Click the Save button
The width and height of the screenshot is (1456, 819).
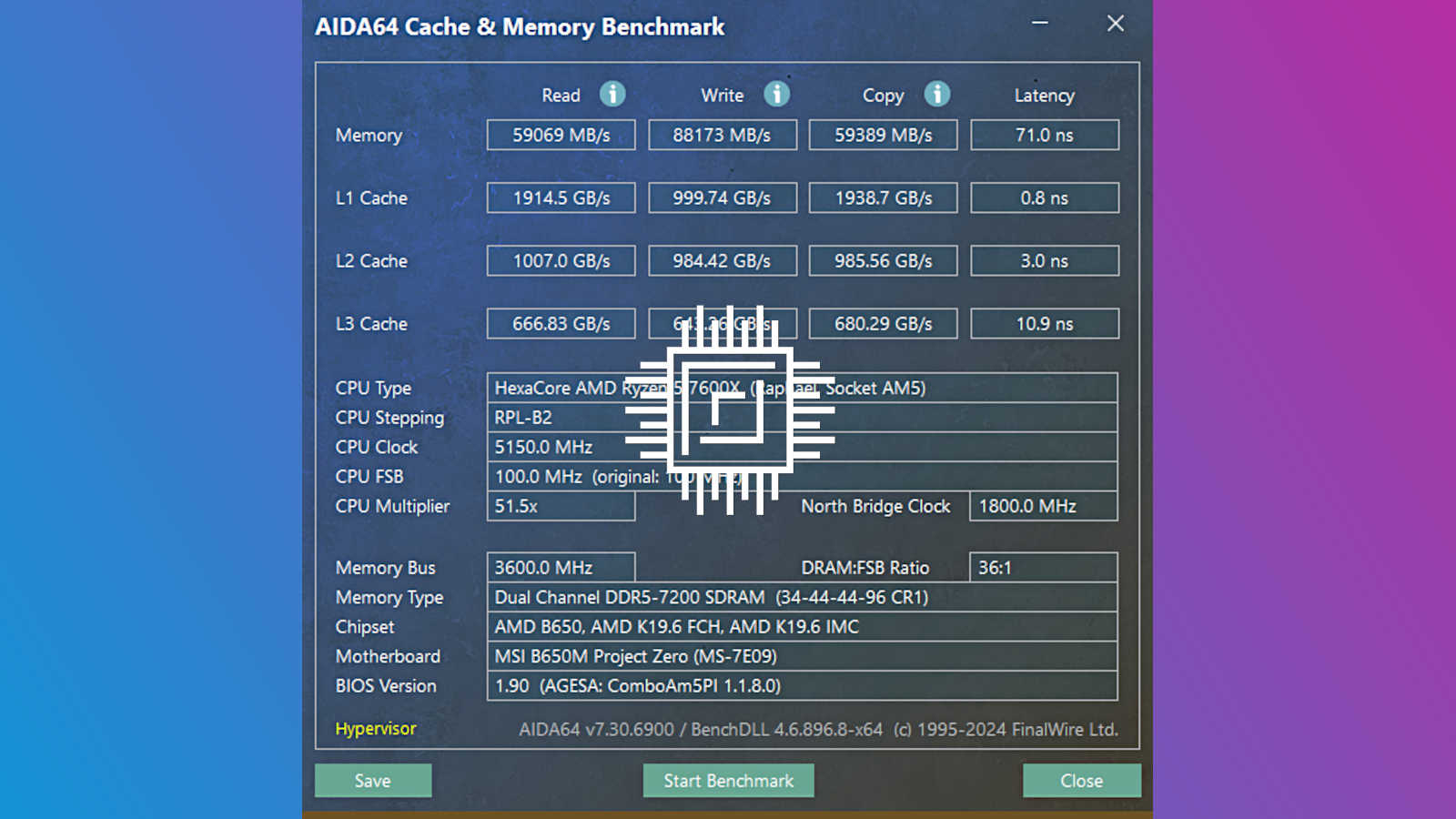tap(372, 780)
